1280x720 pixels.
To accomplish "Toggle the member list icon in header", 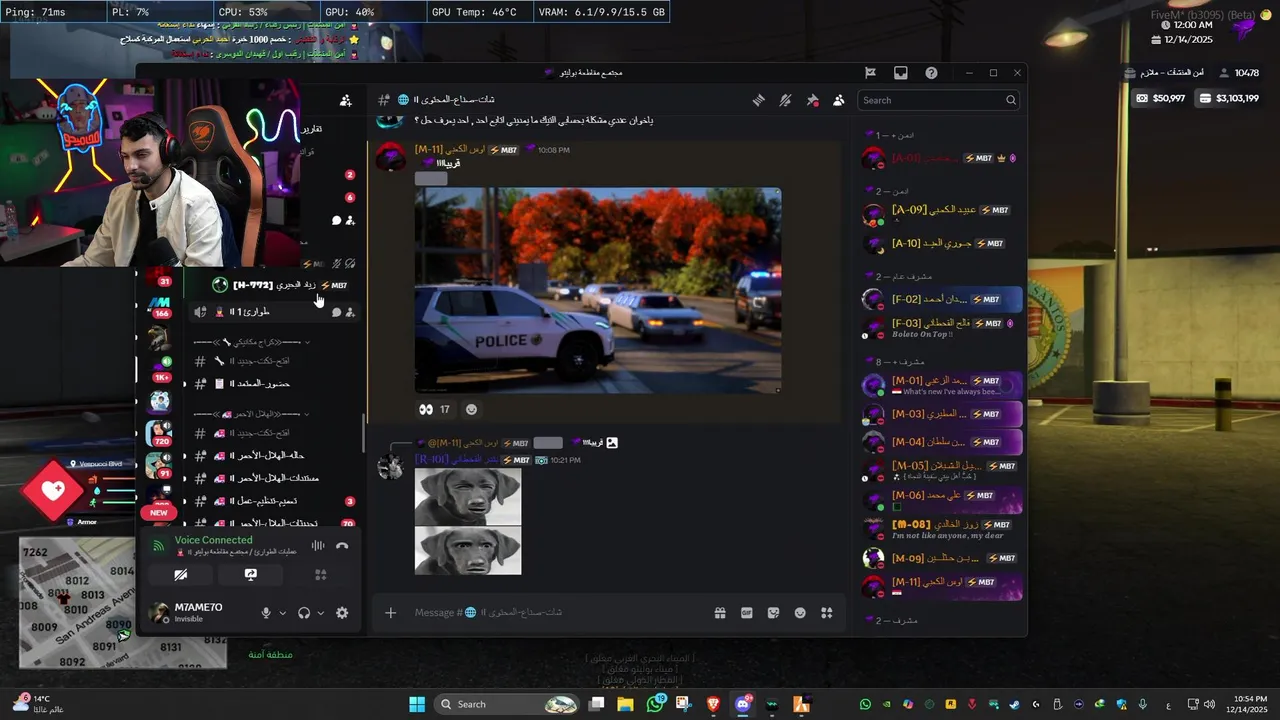I will [x=838, y=100].
